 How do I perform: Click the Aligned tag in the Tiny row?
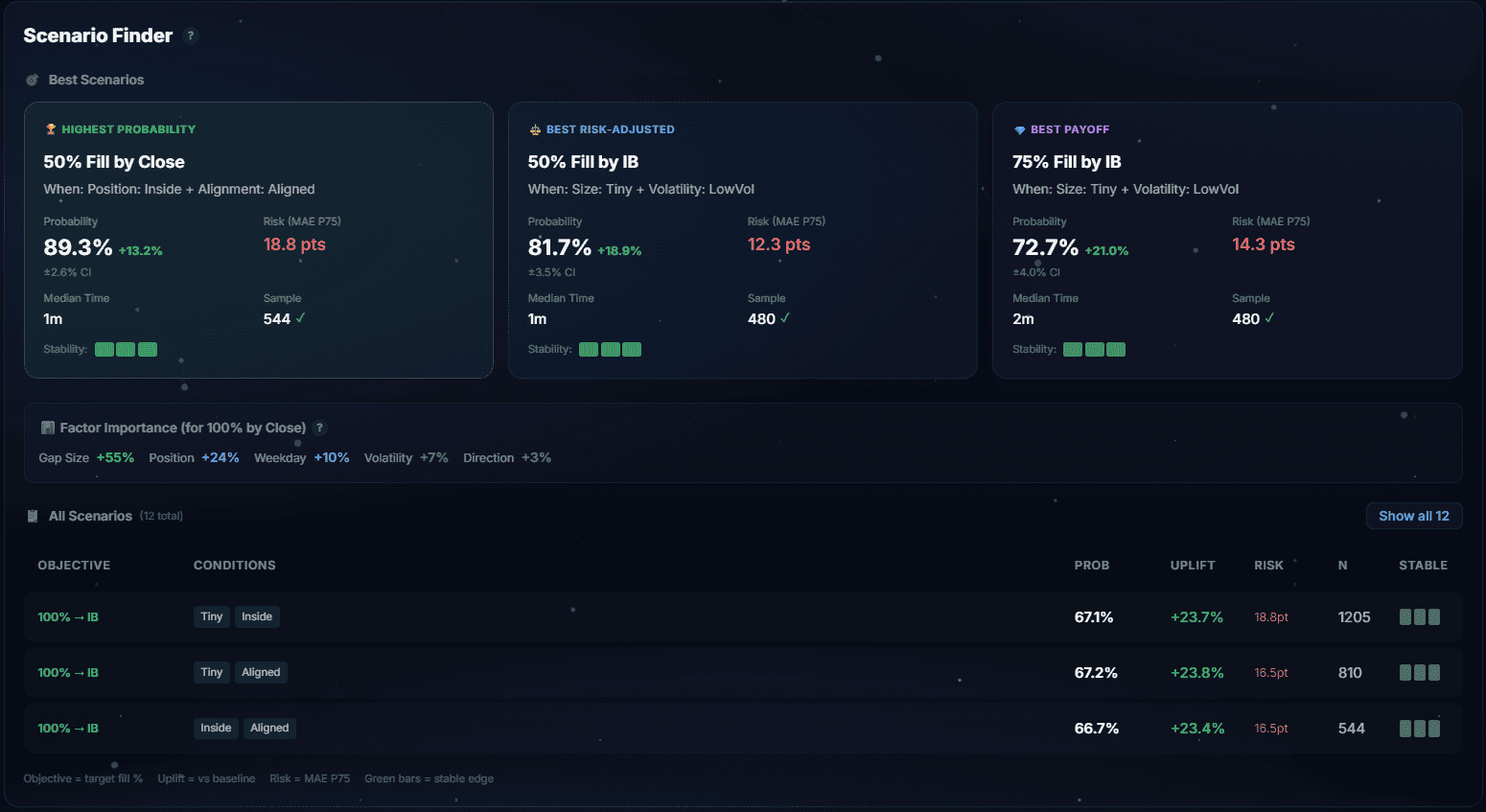tap(261, 672)
